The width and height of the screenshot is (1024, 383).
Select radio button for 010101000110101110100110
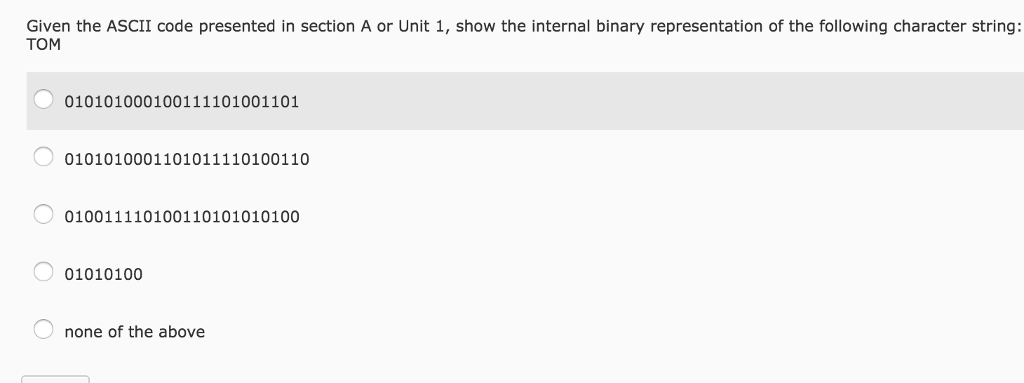click(43, 157)
